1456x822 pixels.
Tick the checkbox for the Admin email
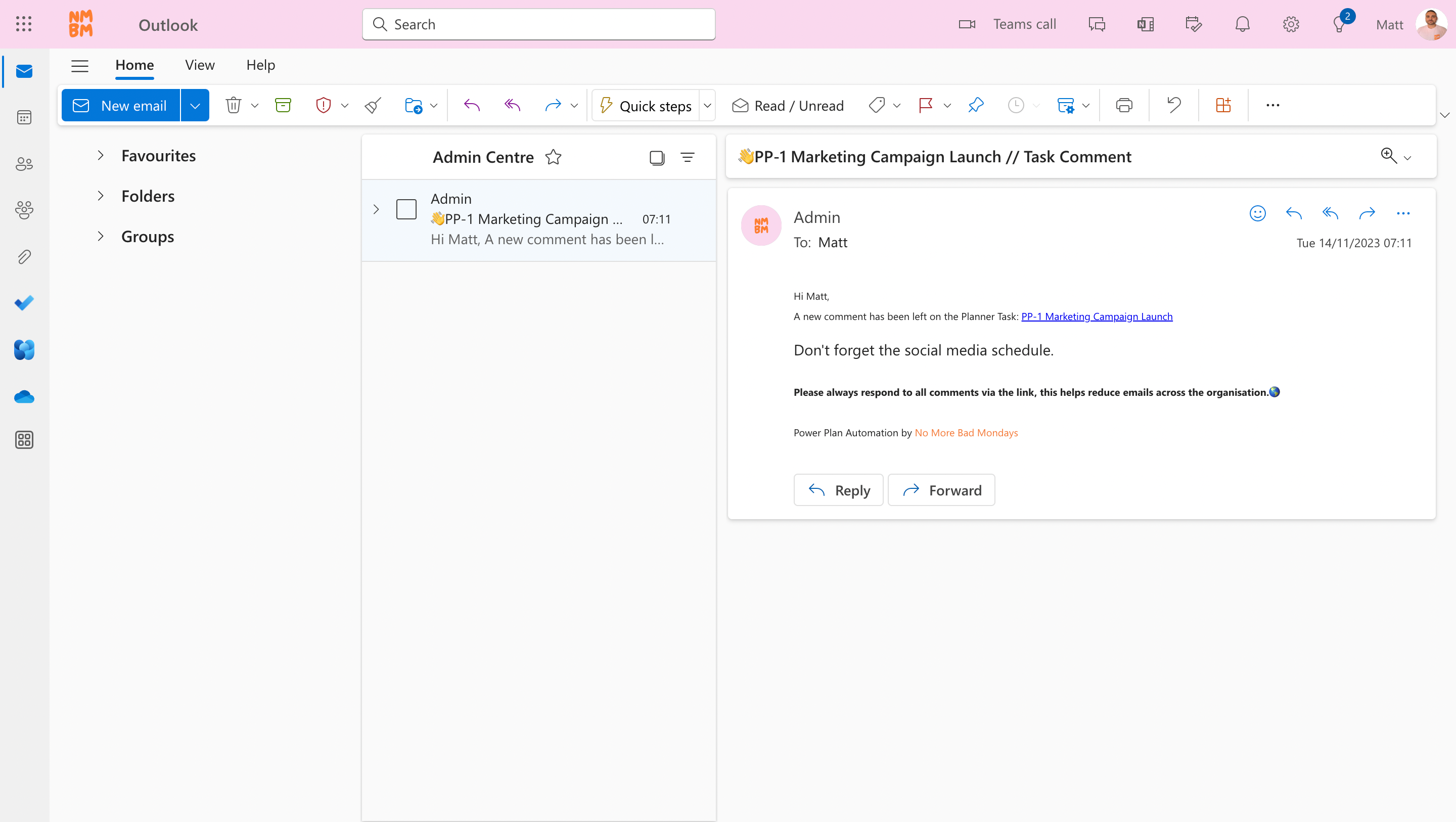point(406,209)
